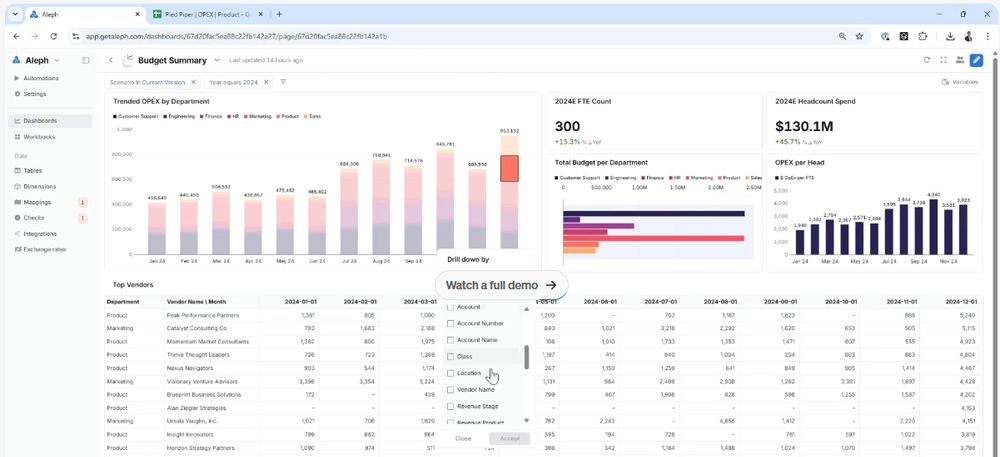Refresh the dashboard with reload icon
1000x457 pixels.
click(x=927, y=60)
